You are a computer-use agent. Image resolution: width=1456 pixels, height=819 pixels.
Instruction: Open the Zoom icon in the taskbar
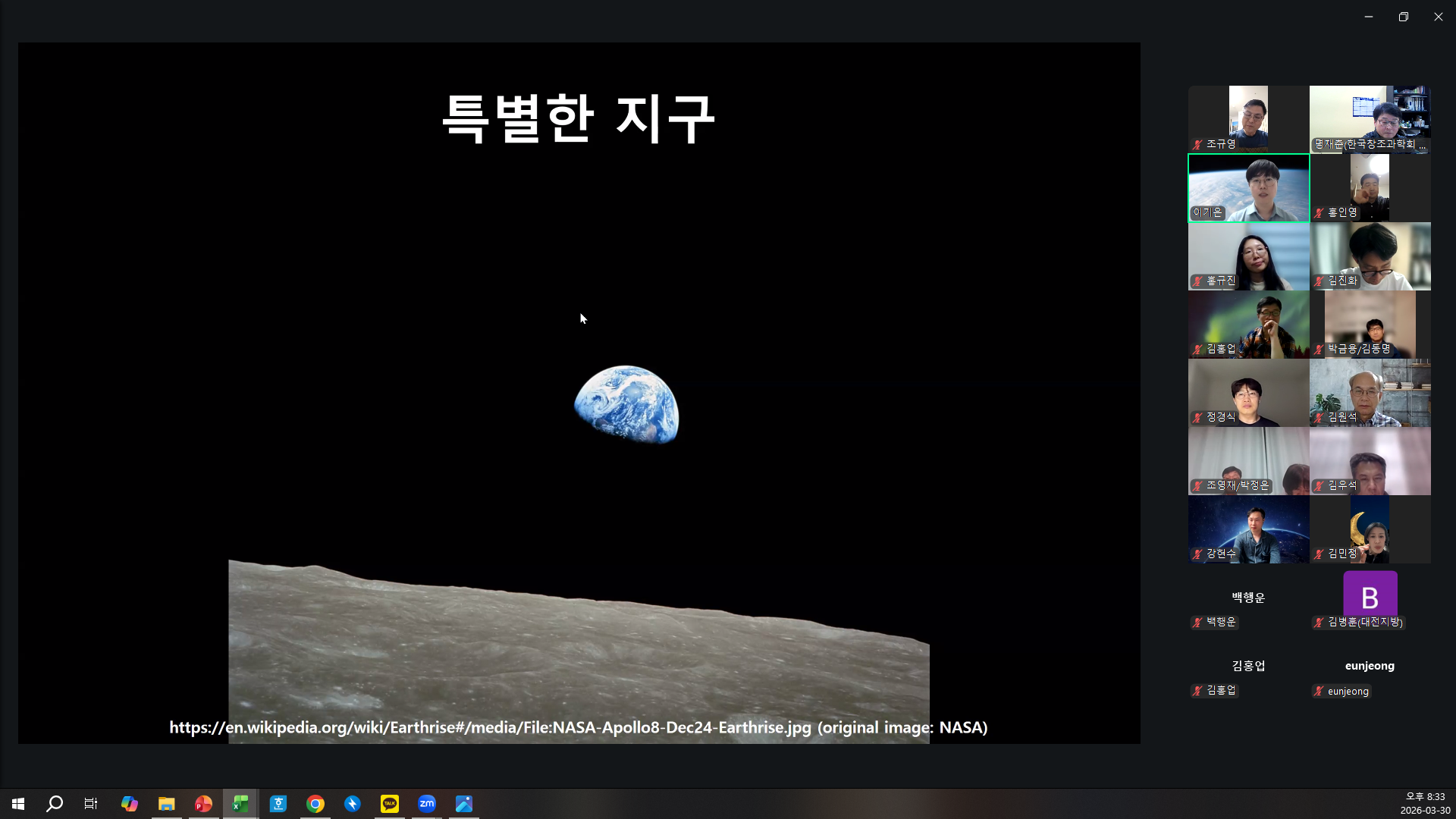point(427,804)
